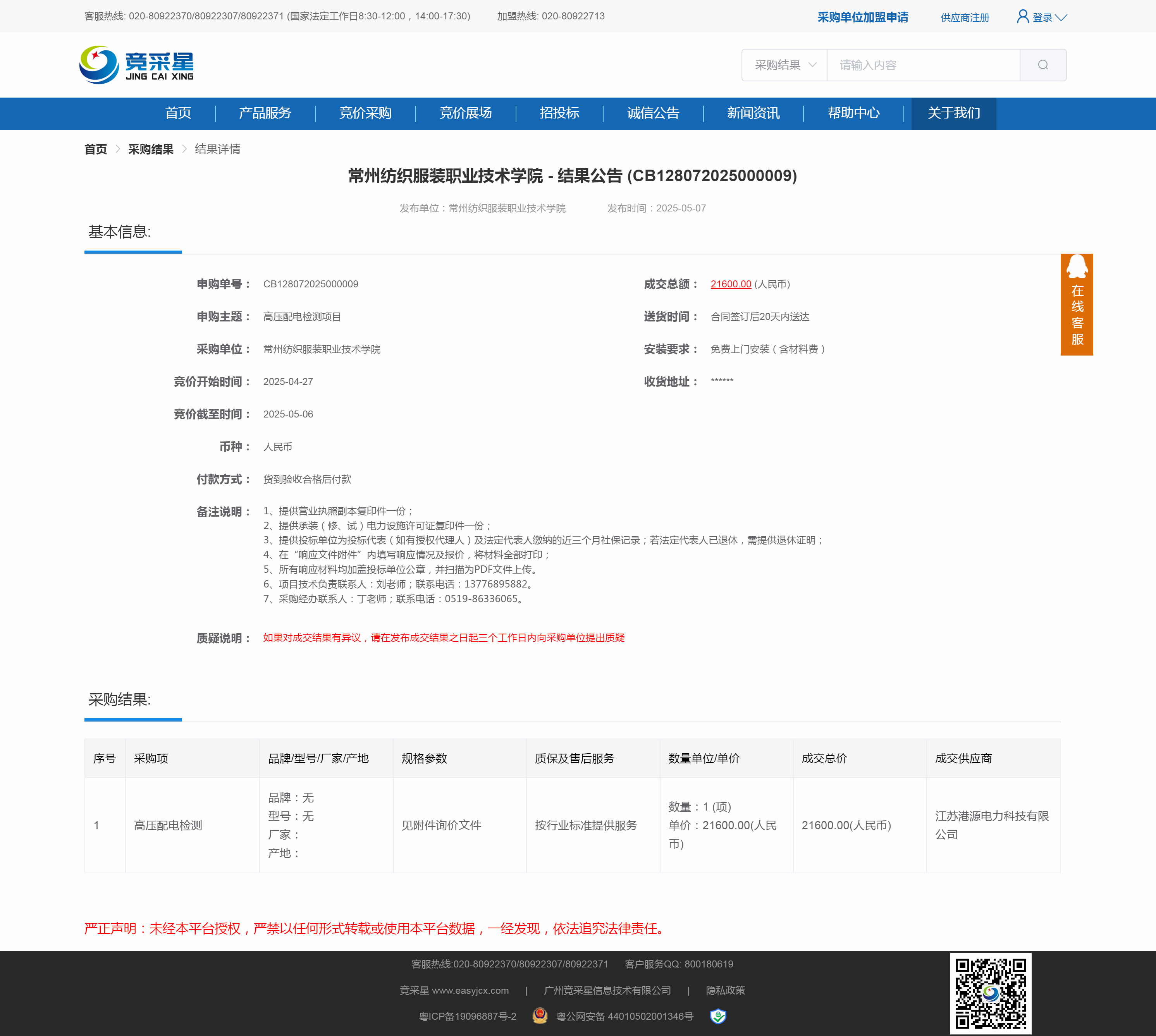Go to the 招投标 menu item
The image size is (1156, 1036).
[x=559, y=113]
